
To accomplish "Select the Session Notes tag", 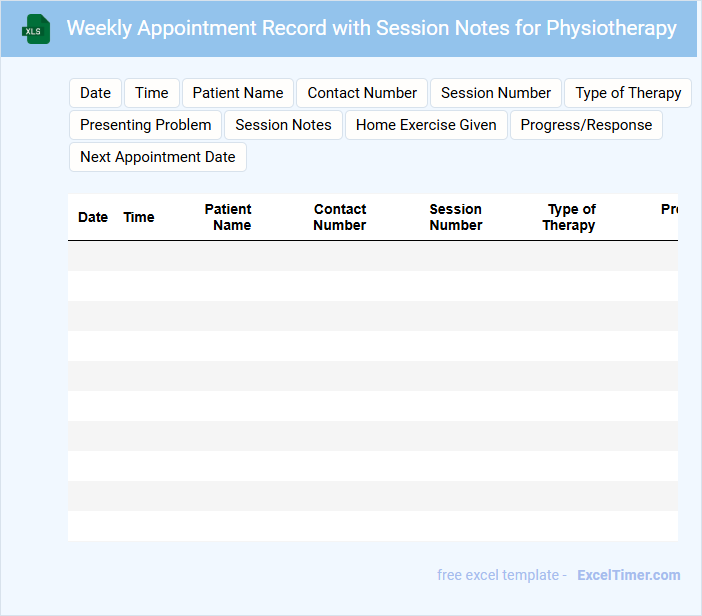I will [283, 125].
